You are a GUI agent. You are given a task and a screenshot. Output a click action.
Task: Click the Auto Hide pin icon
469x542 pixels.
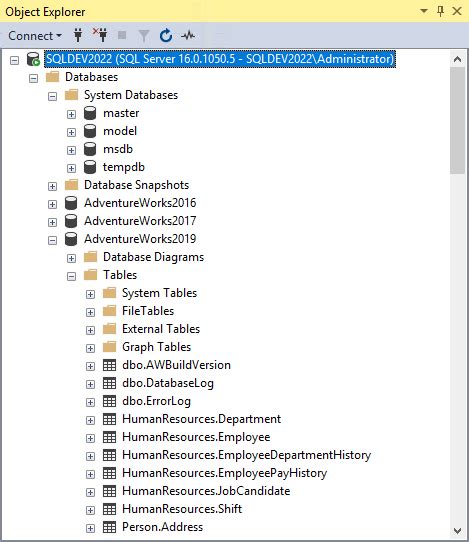click(x=440, y=11)
